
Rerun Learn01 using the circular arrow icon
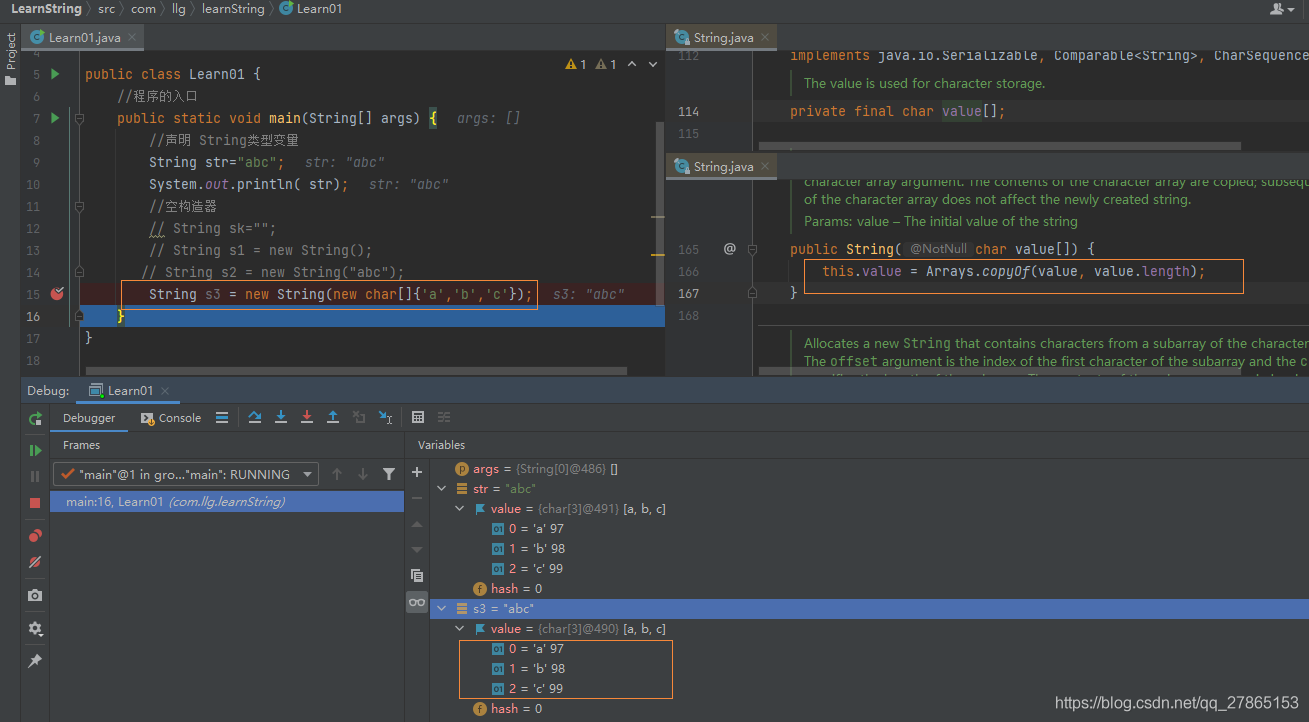tap(35, 418)
